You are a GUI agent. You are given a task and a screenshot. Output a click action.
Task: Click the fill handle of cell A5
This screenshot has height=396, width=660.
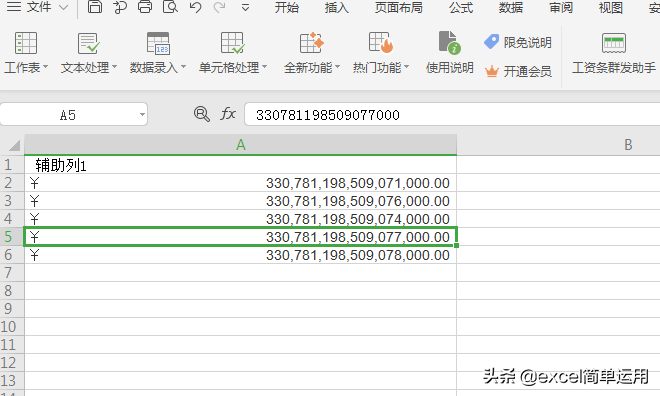pos(456,245)
